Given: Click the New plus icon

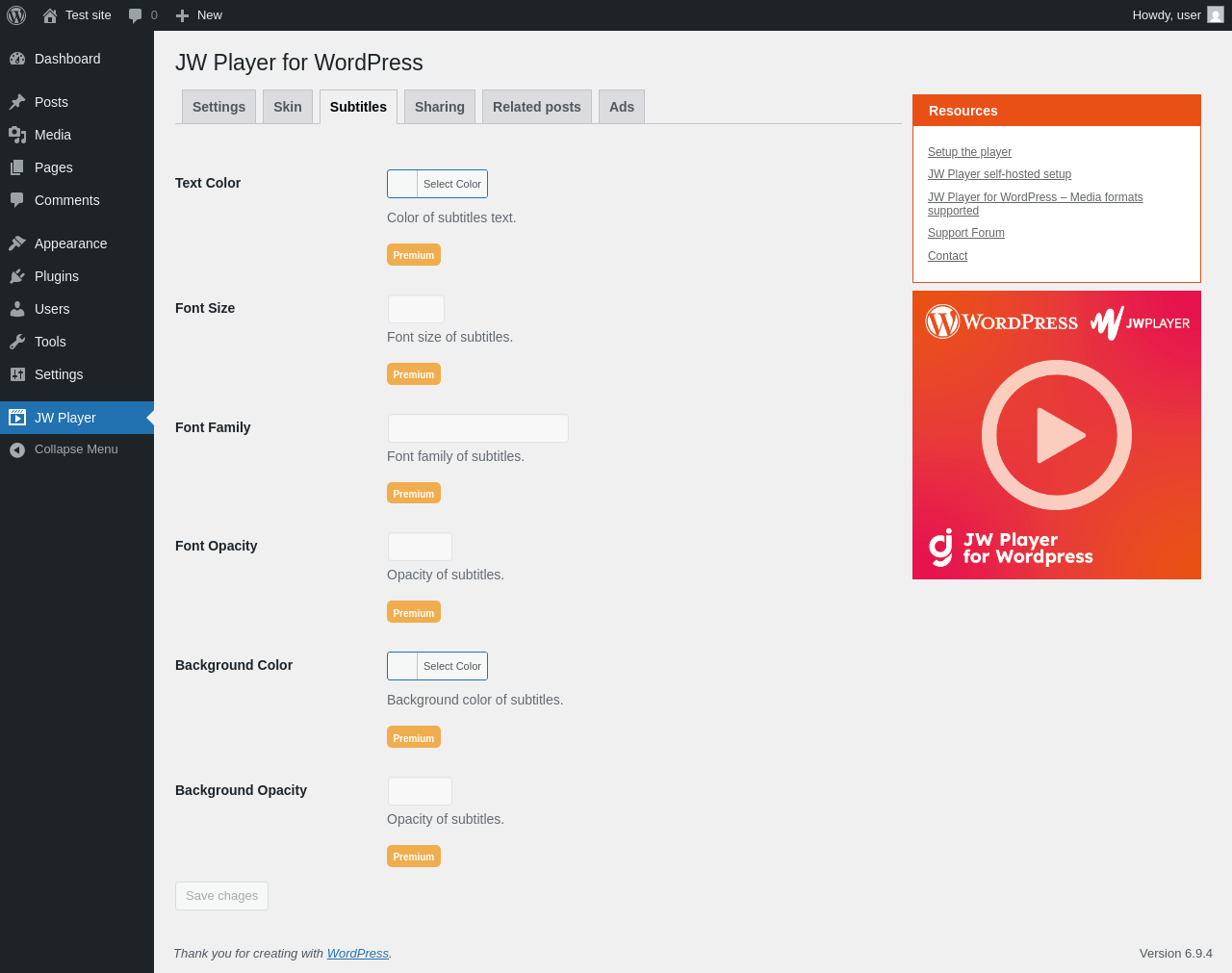Looking at the screenshot, I should pos(182,15).
